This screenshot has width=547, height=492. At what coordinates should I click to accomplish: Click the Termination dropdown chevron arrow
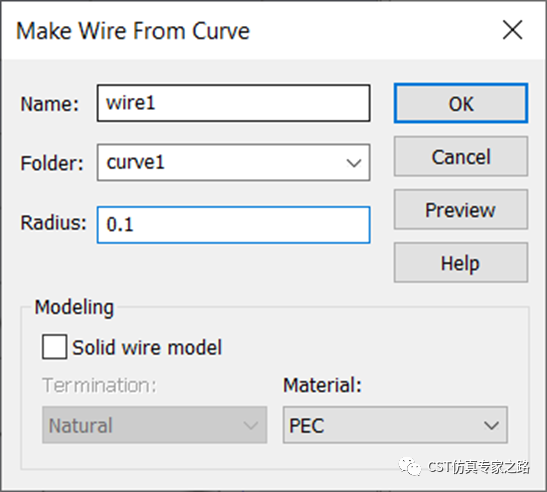click(x=250, y=425)
